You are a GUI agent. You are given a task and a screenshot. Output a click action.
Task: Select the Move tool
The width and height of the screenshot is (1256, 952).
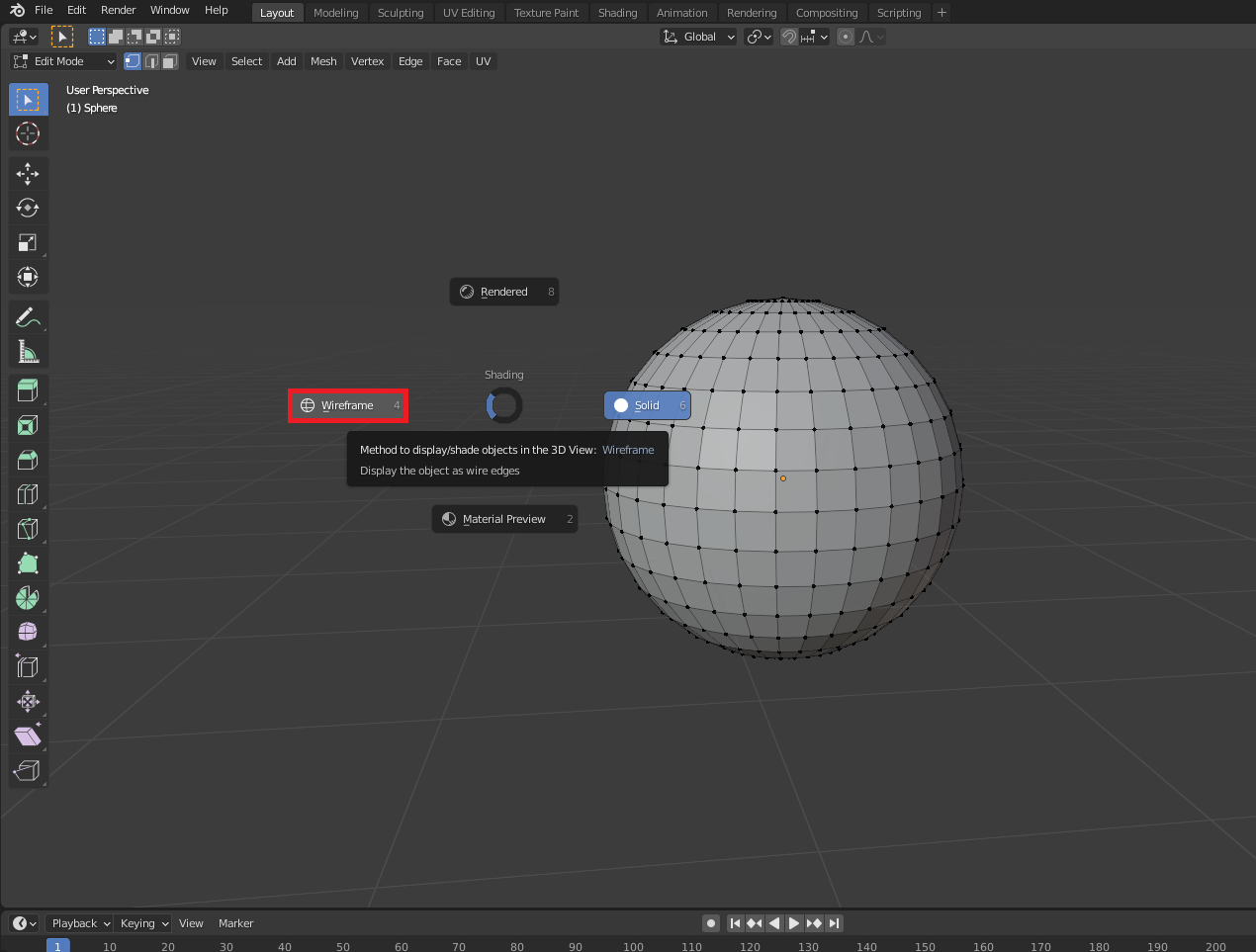click(x=28, y=174)
